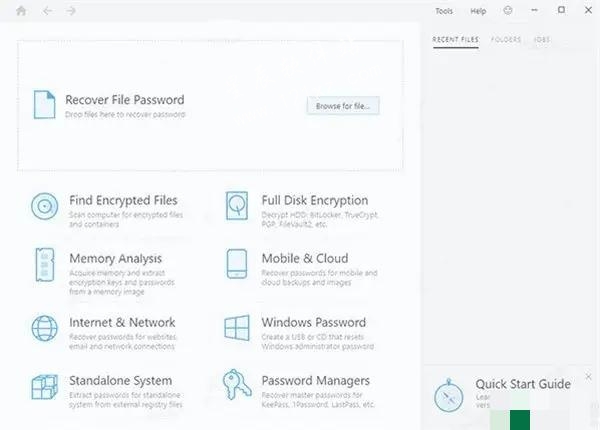This screenshot has width=600, height=430.
Task: Click the smiley feedback icon
Action: (x=508, y=11)
